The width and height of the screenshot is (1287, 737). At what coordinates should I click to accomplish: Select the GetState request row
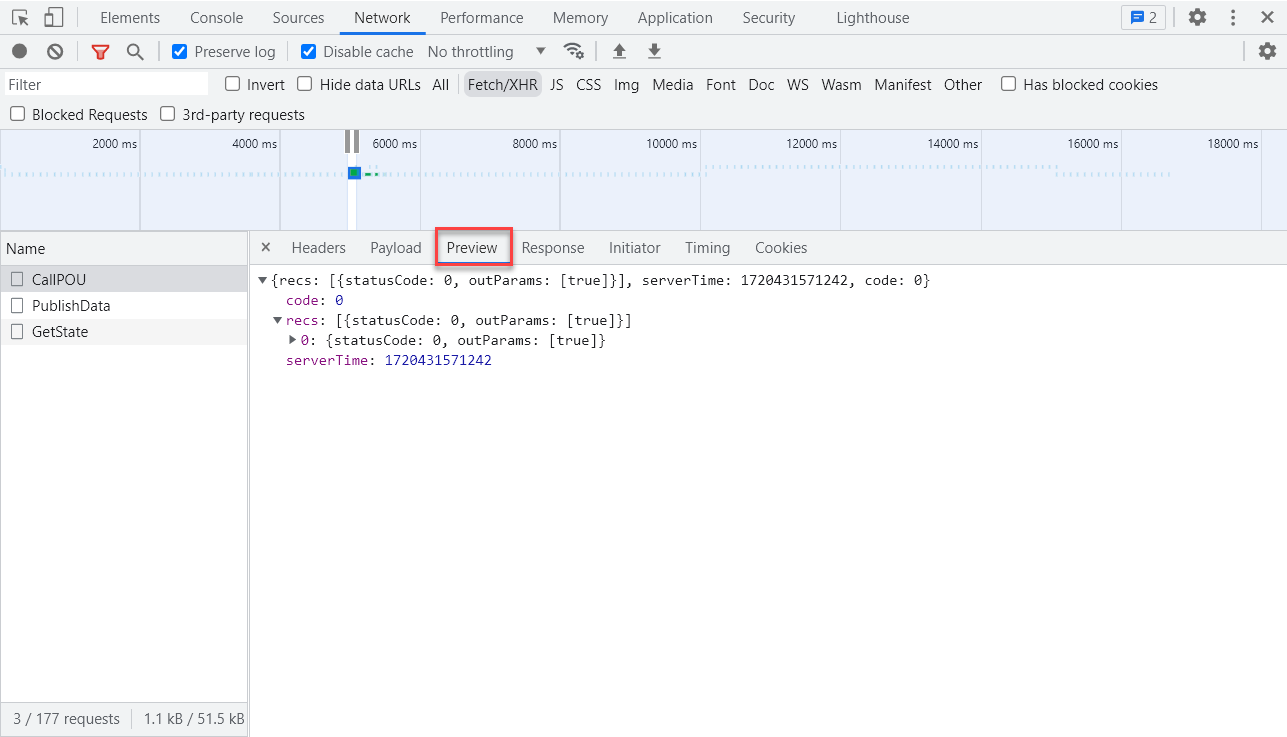tap(124, 331)
